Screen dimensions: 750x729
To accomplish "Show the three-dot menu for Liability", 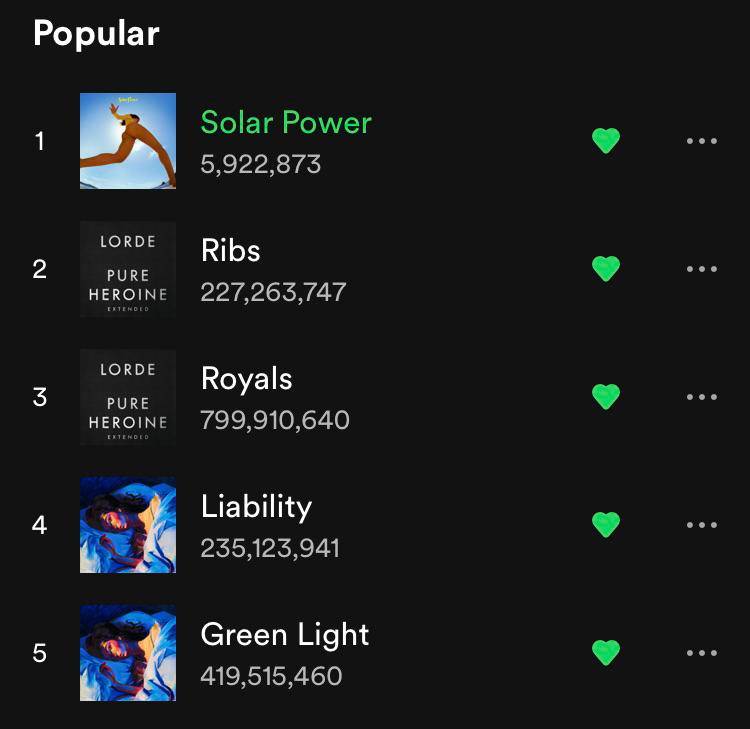I will click(702, 525).
